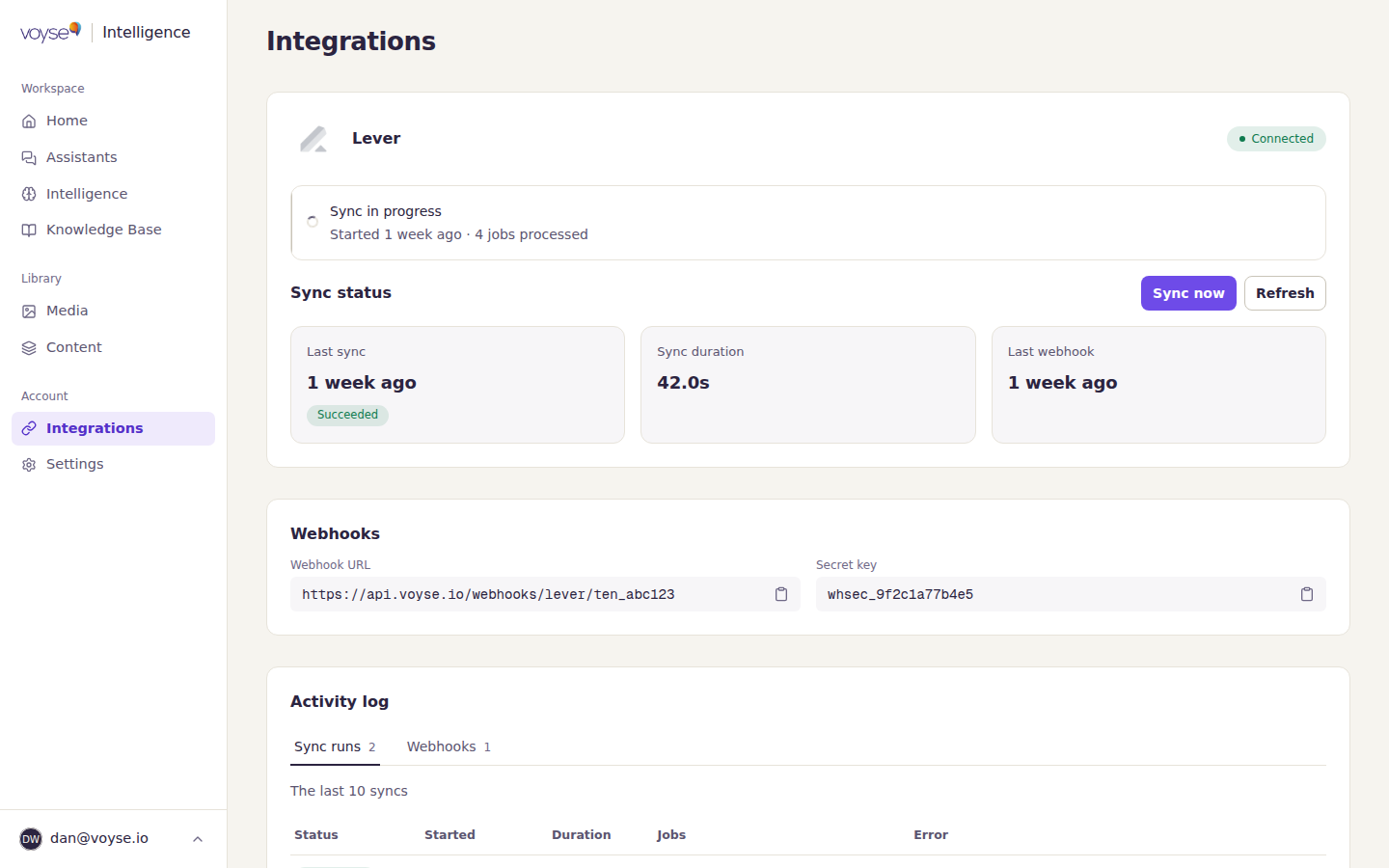Go to Assistants section

click(113, 157)
